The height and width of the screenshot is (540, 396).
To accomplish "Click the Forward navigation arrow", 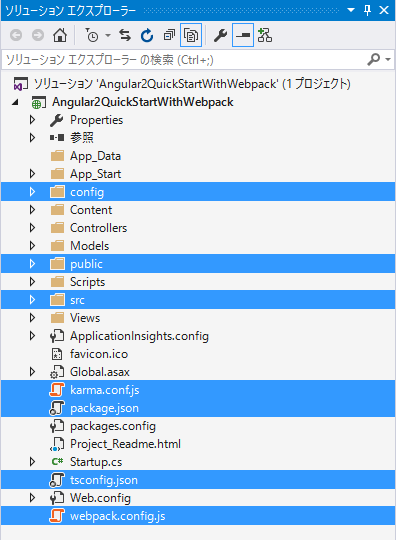I will pos(38,35).
